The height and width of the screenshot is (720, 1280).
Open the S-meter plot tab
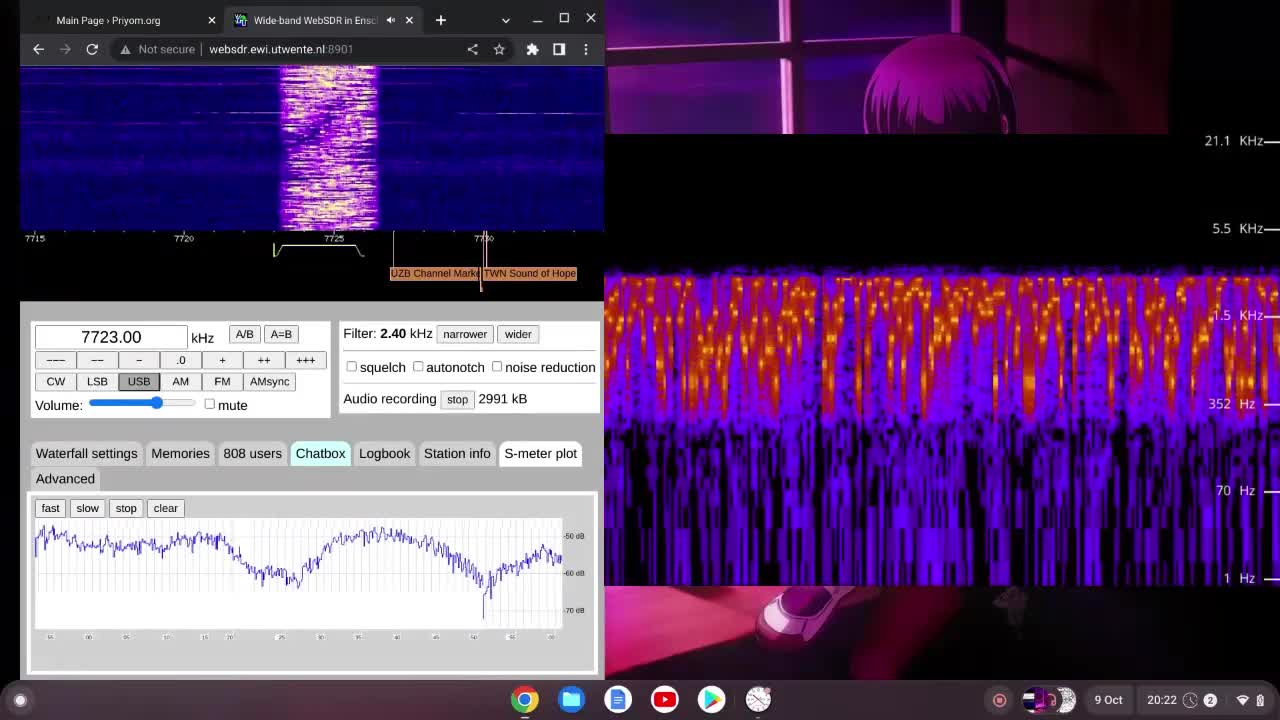pyautogui.click(x=540, y=453)
